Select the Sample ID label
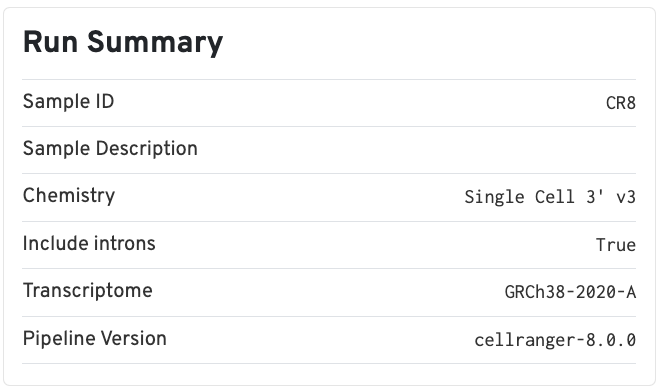The height and width of the screenshot is (388, 664). 68,102
